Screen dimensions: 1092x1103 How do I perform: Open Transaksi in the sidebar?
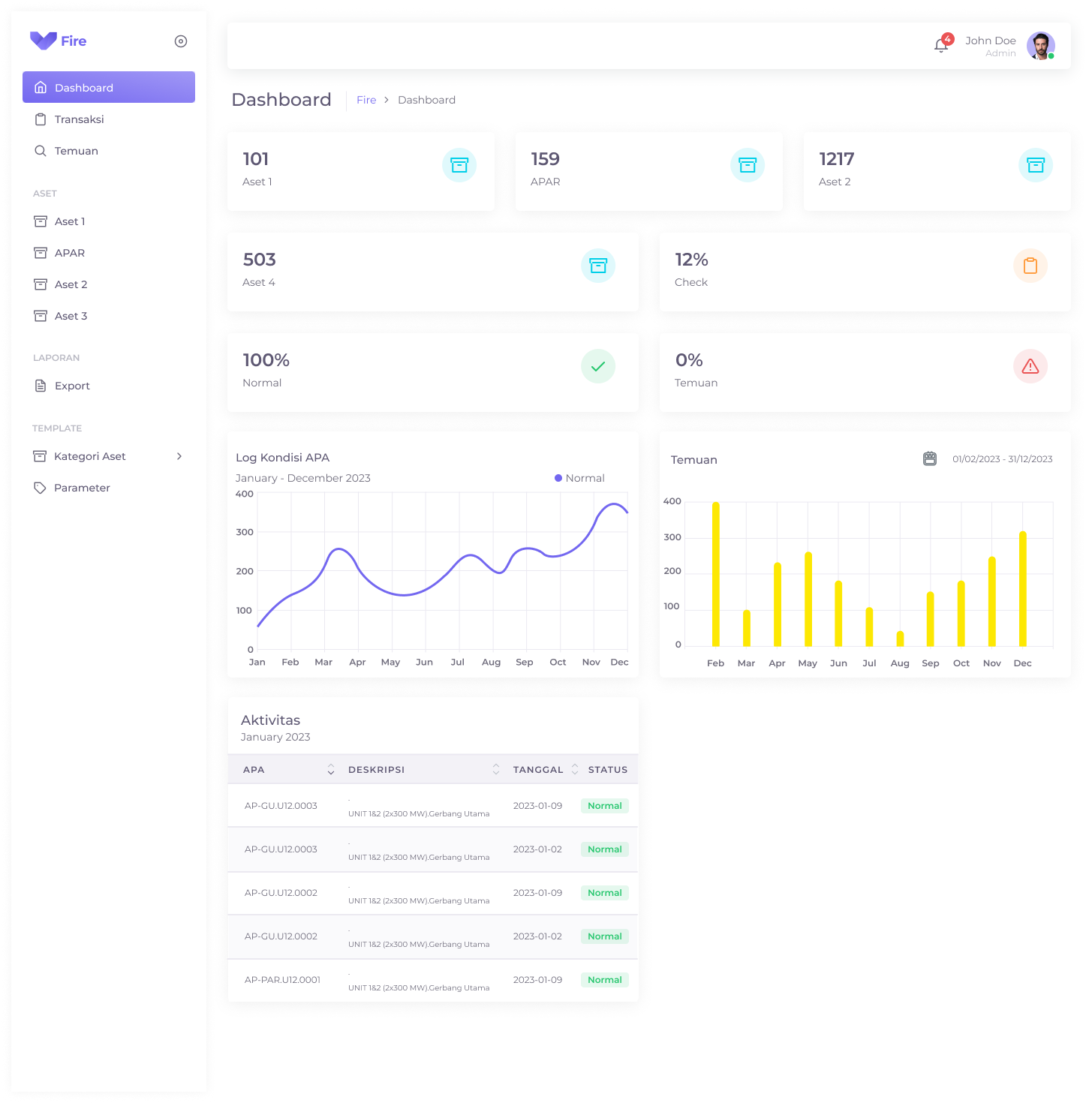[79, 119]
